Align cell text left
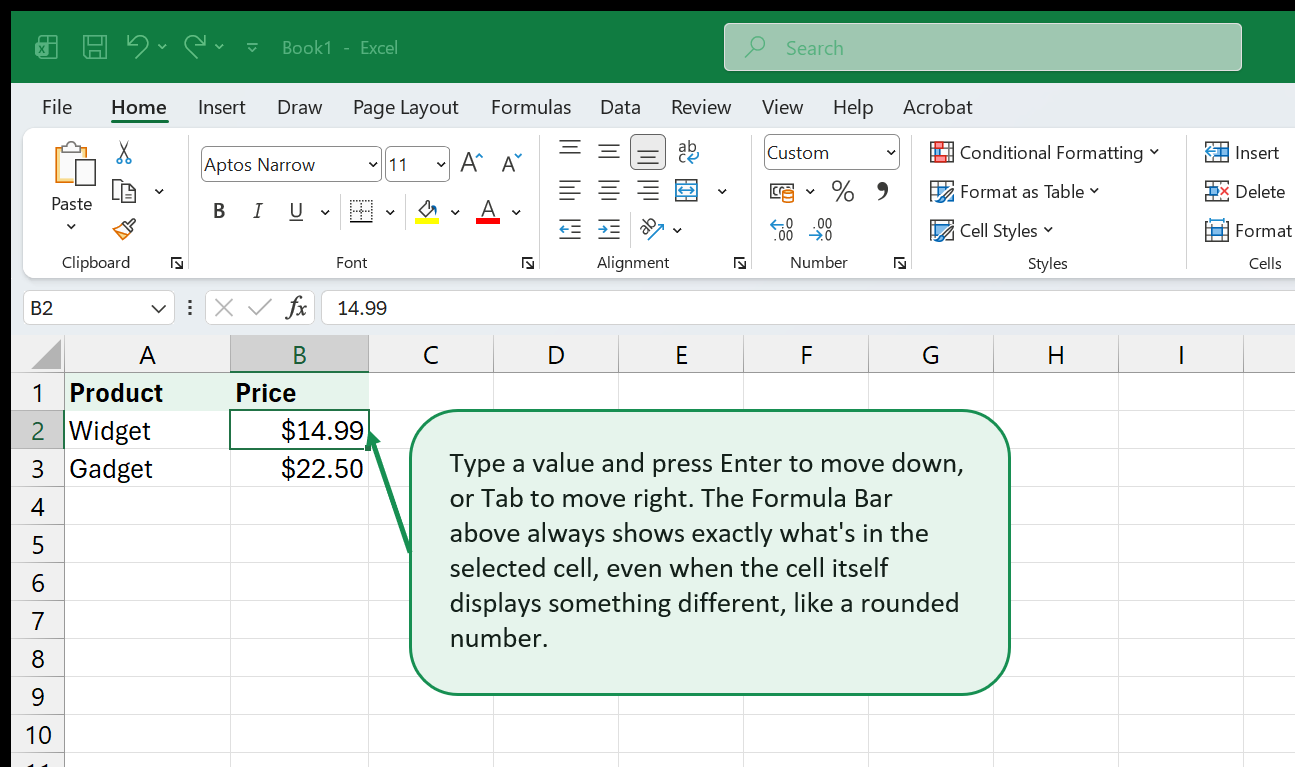The height and width of the screenshot is (767, 1295). (570, 190)
